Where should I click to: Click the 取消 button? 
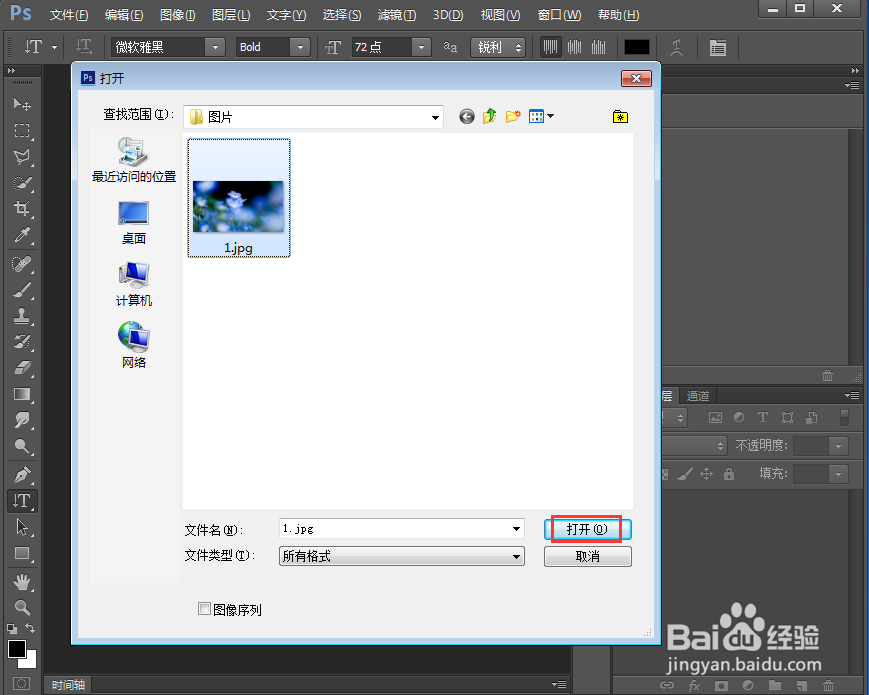point(587,556)
